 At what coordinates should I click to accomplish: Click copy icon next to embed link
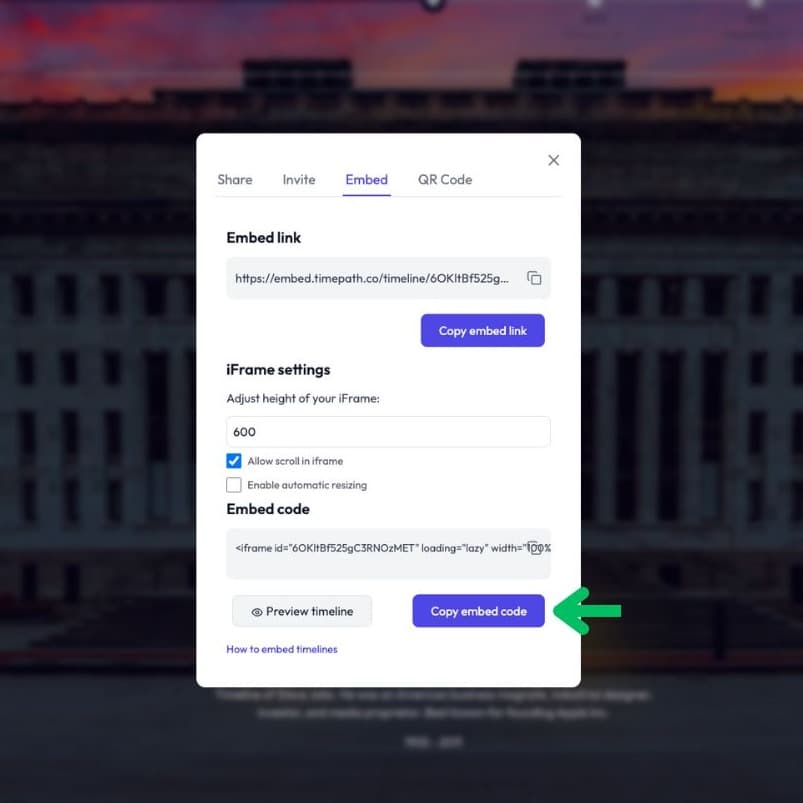pos(534,278)
